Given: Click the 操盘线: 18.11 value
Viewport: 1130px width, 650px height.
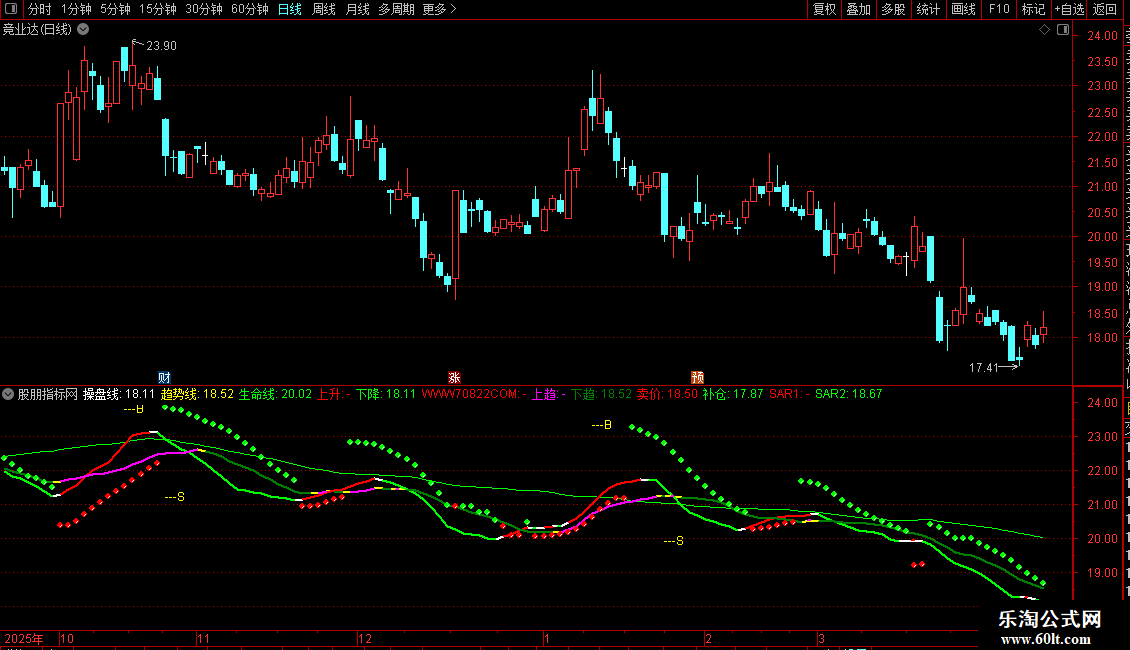Looking at the screenshot, I should 119,394.
